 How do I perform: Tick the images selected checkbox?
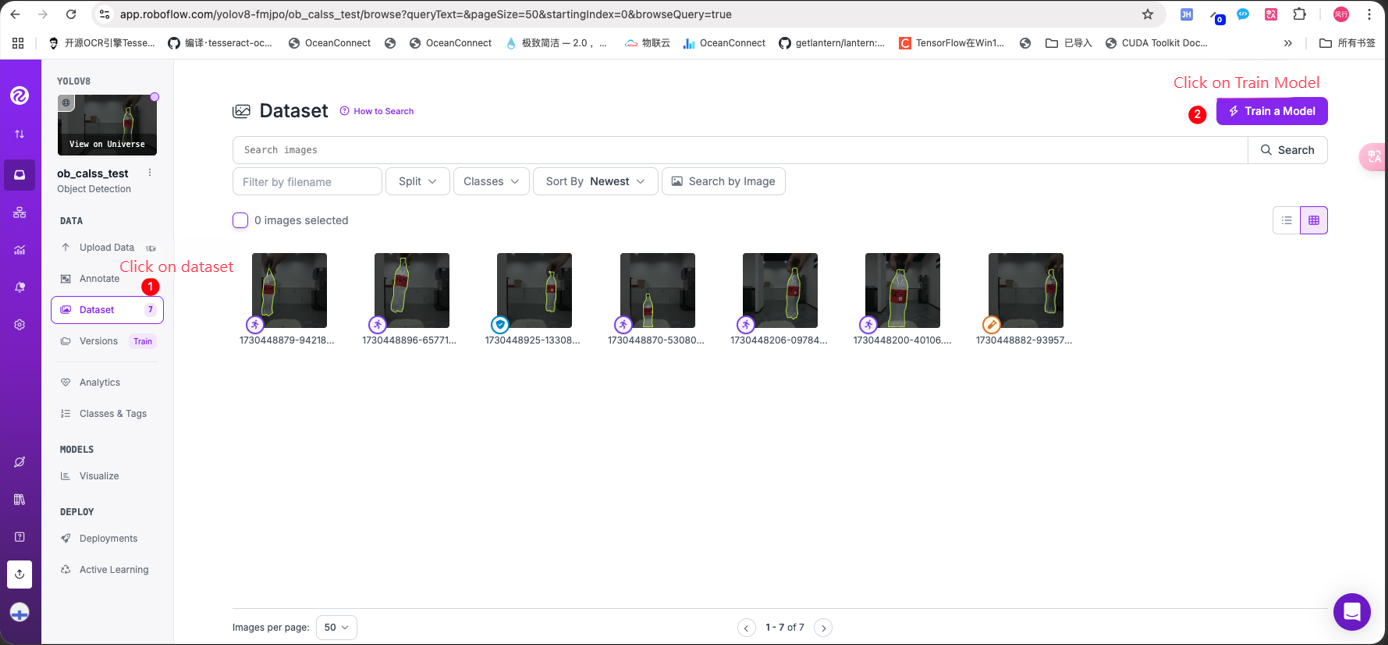[240, 220]
